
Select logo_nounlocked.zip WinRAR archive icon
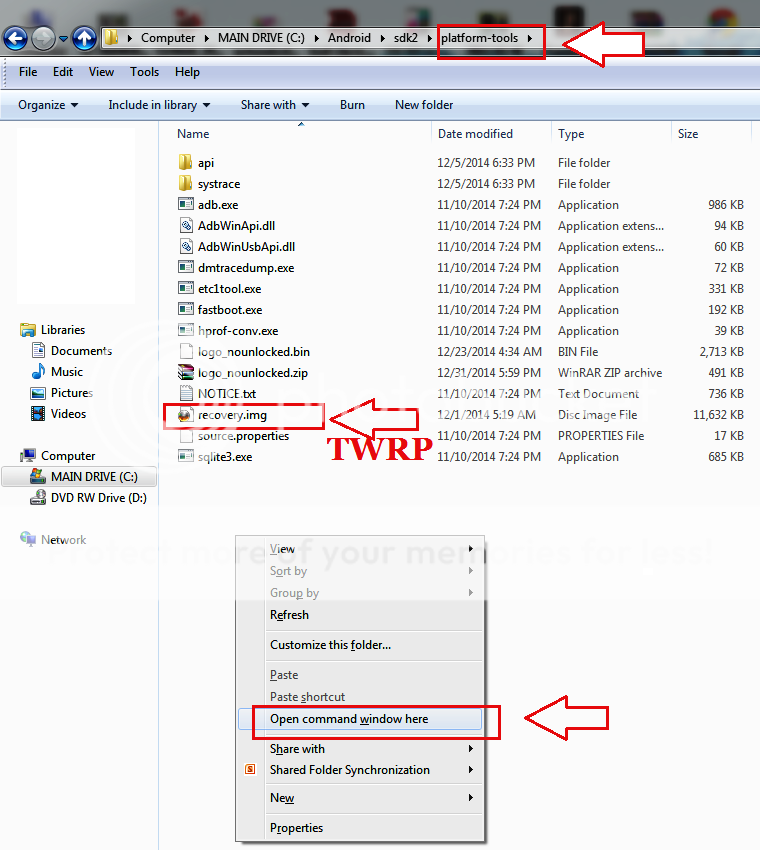pyautogui.click(x=185, y=373)
